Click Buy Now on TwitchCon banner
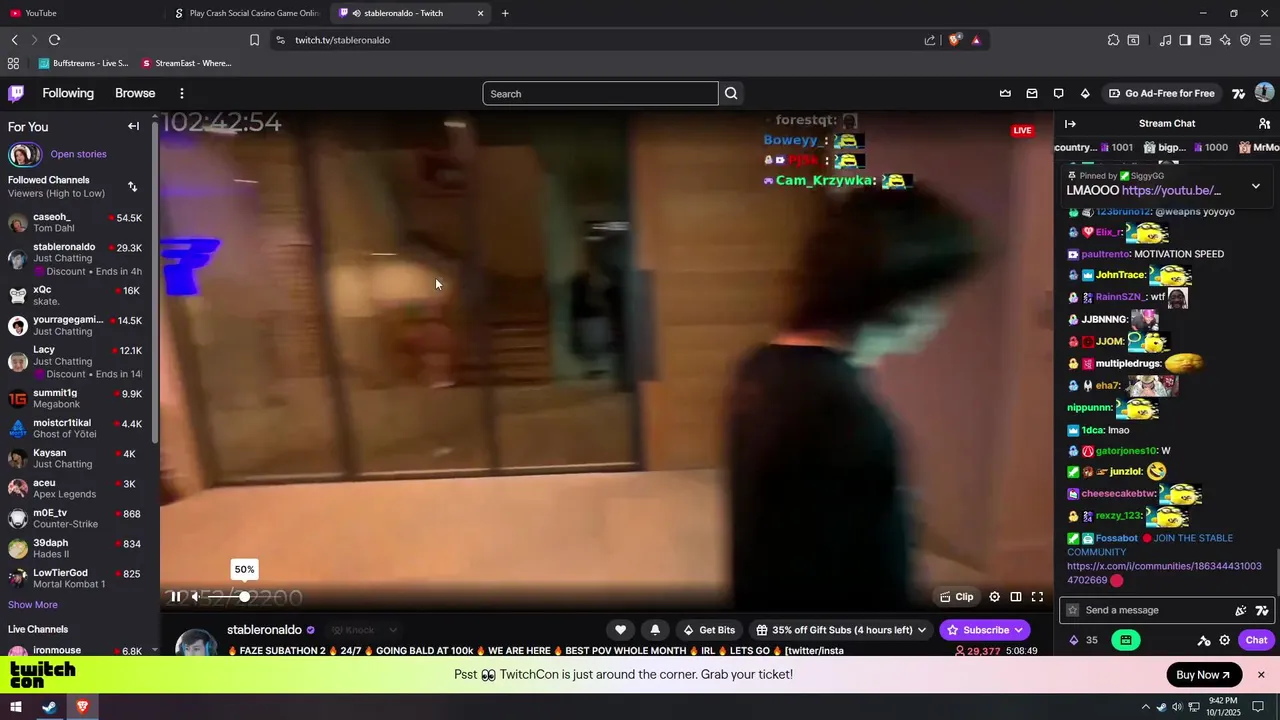This screenshot has width=1280, height=720. coord(1204,675)
